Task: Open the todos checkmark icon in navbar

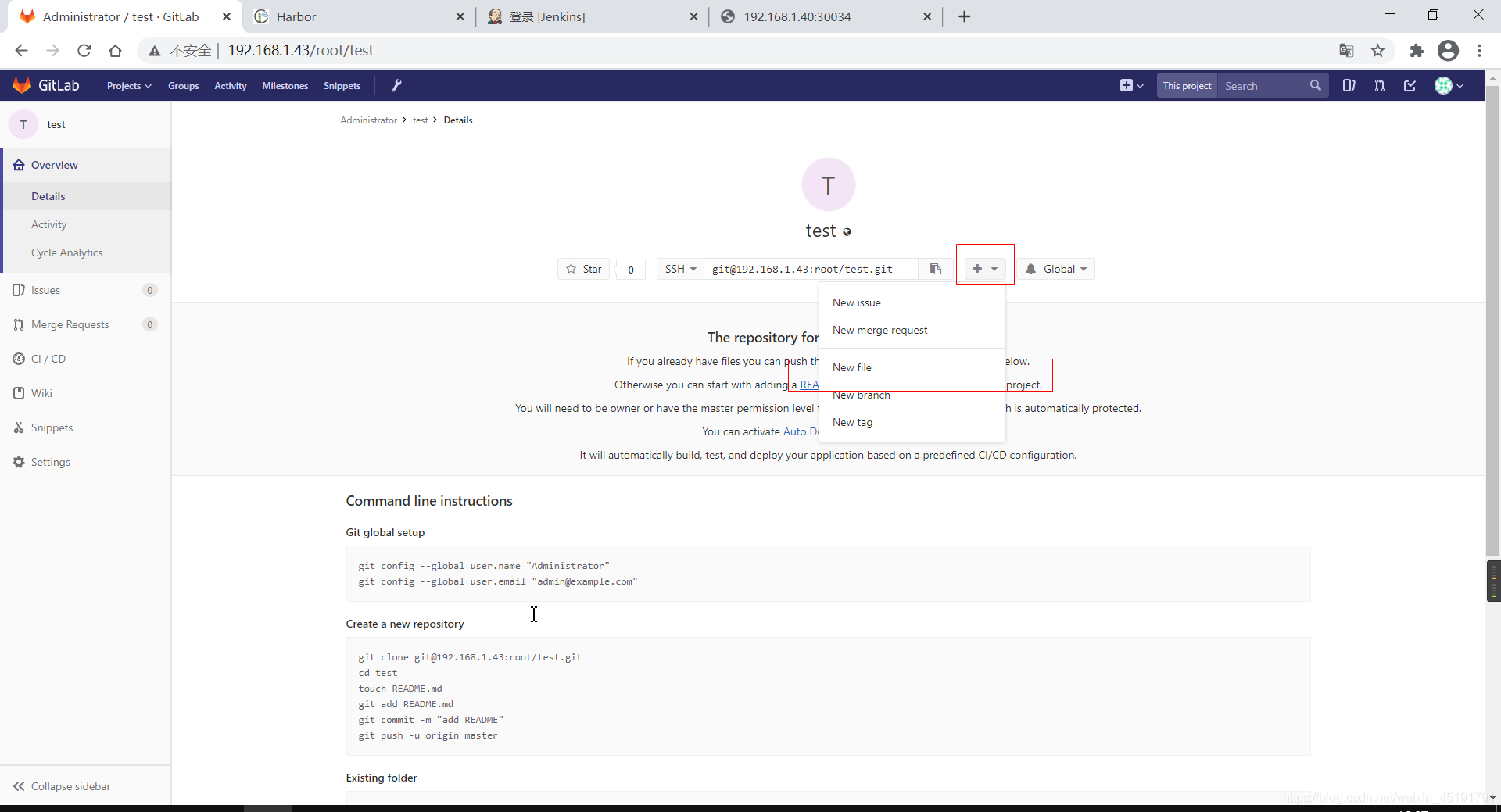Action: (1410, 85)
